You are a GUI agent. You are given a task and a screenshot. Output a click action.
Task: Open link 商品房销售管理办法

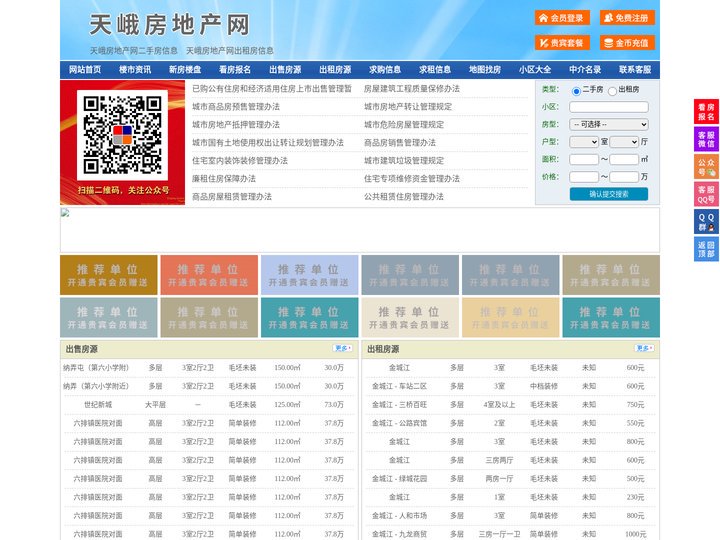point(400,143)
